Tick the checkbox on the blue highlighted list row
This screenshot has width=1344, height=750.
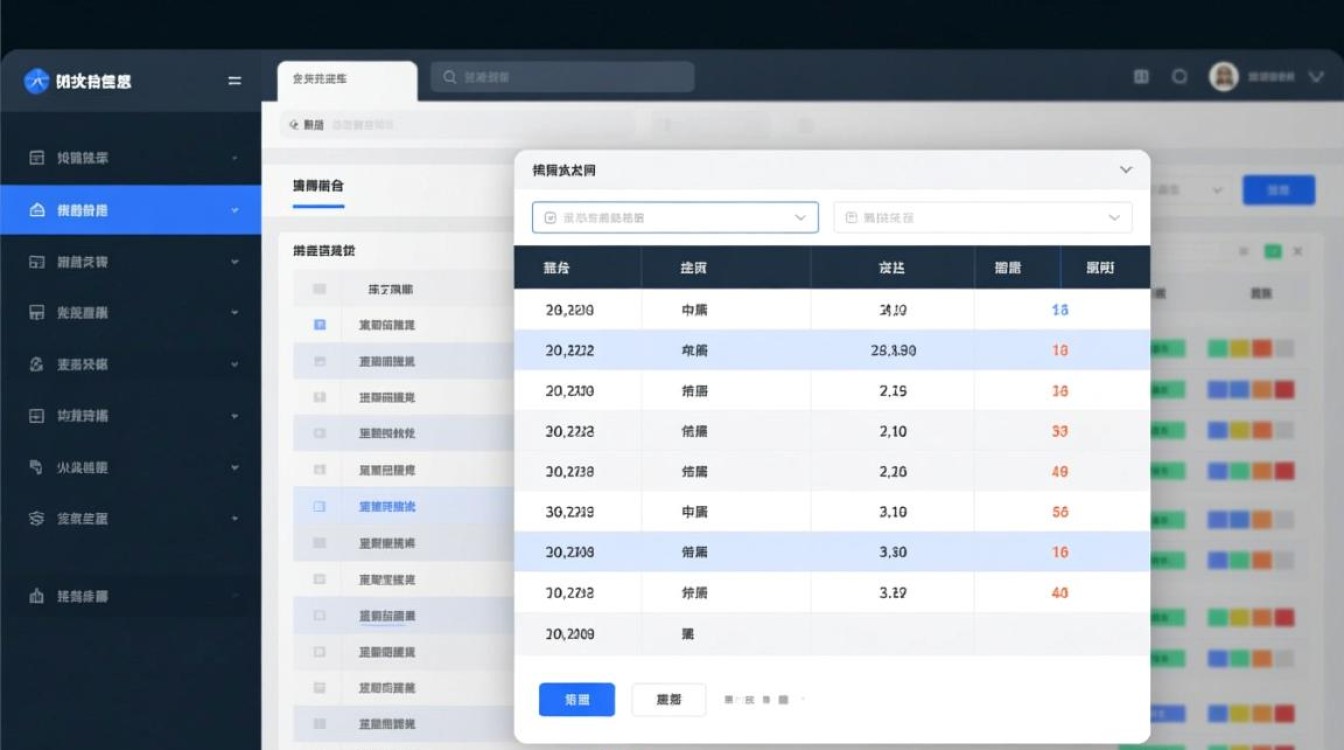(320, 507)
